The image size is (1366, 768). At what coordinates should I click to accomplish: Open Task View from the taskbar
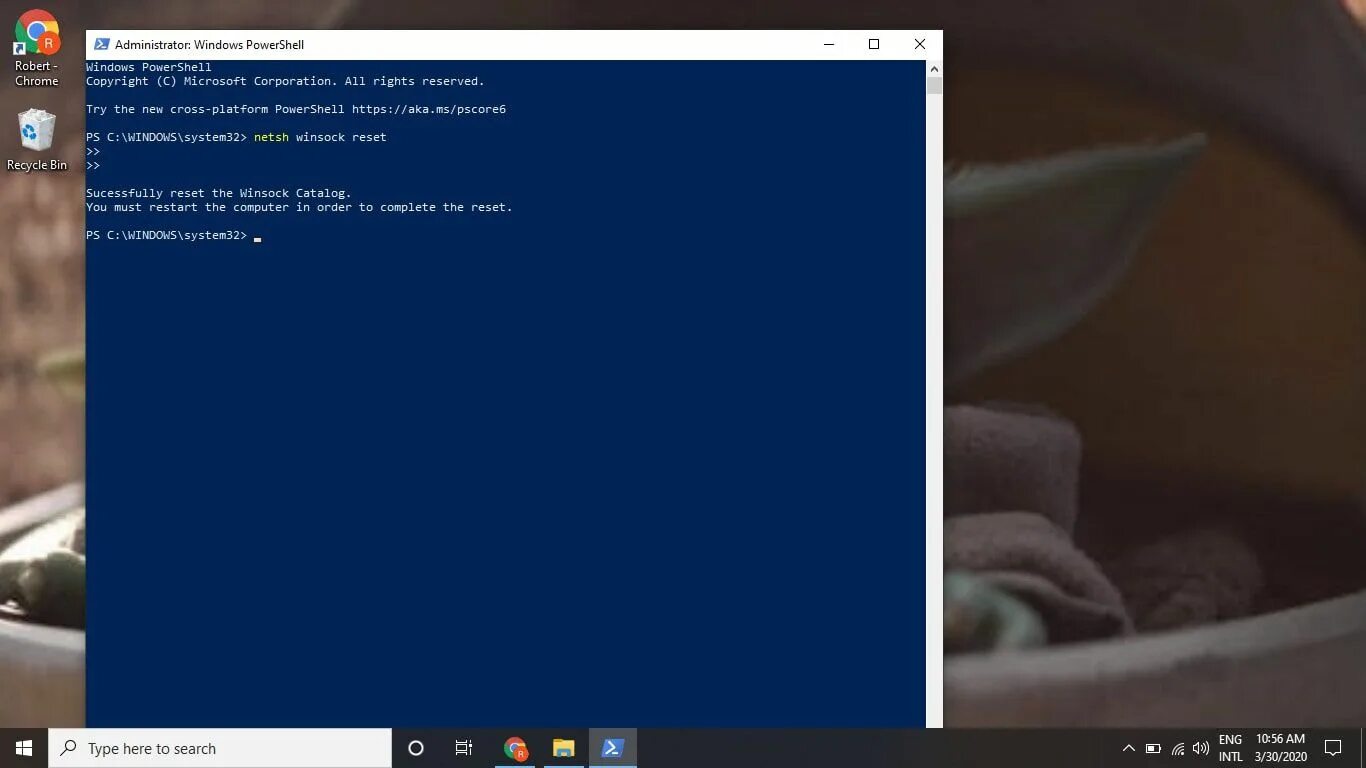click(x=463, y=748)
